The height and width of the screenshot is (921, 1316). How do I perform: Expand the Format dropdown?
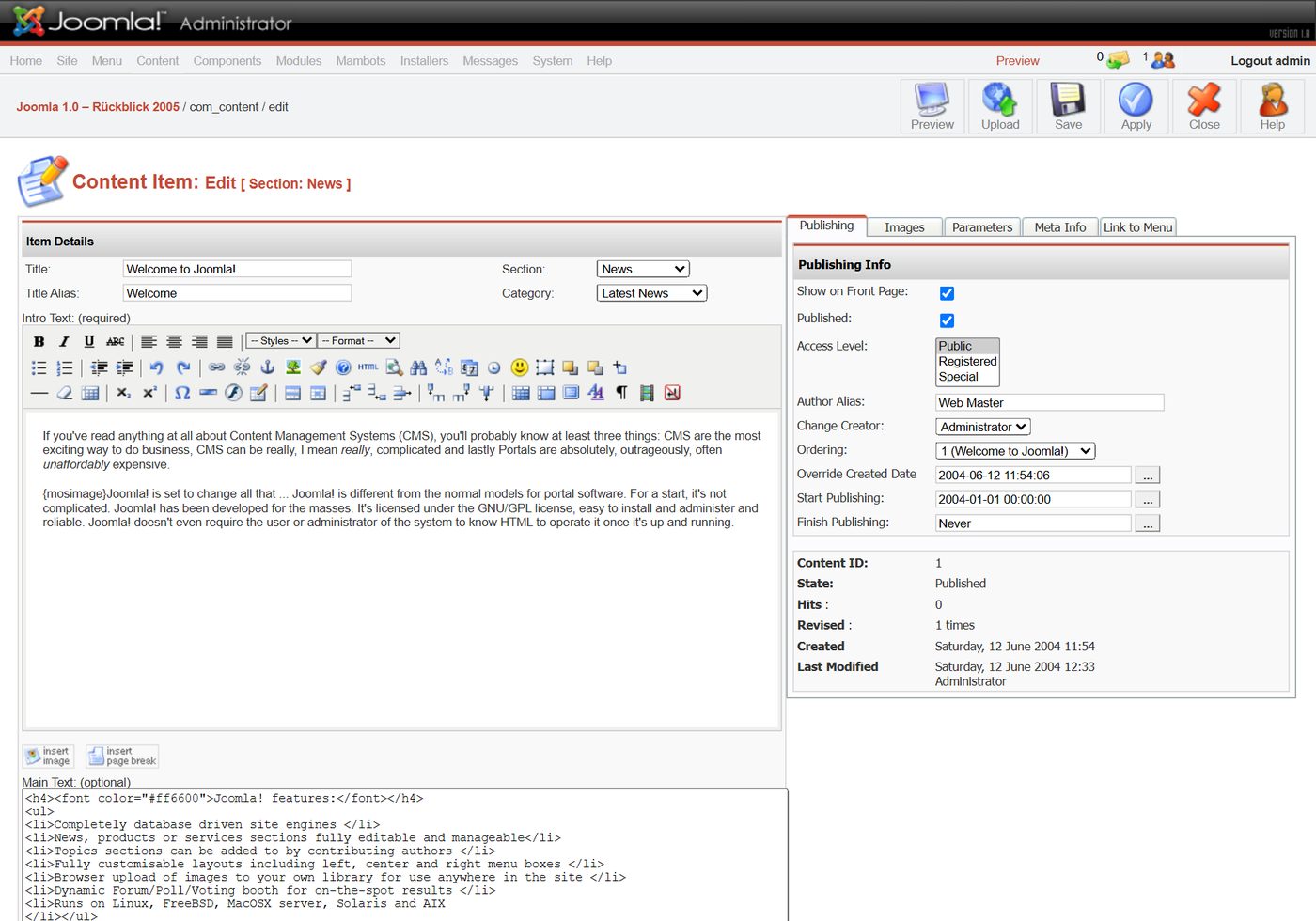[358, 341]
